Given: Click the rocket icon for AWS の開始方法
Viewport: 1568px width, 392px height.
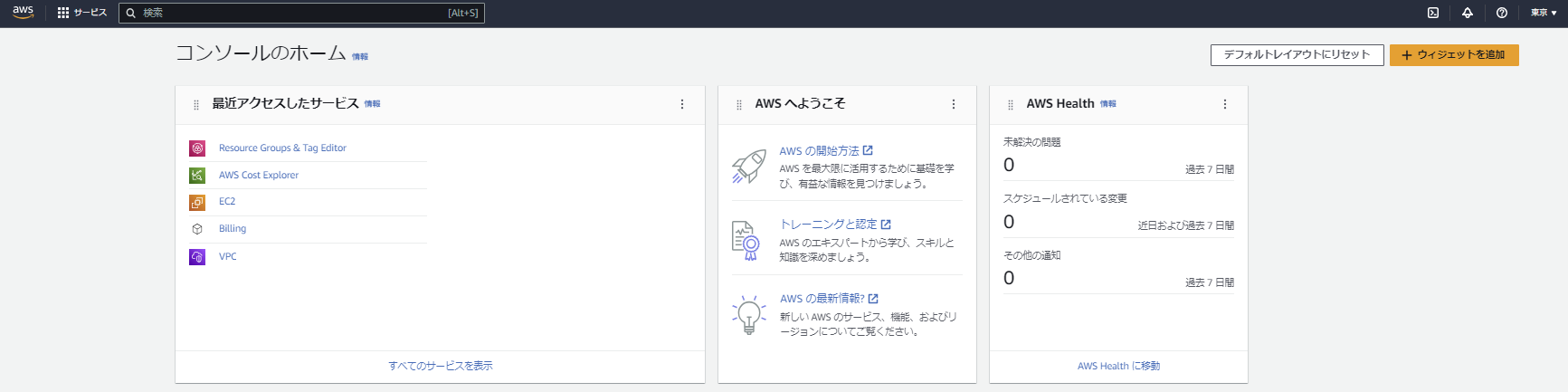Looking at the screenshot, I should click(x=749, y=167).
